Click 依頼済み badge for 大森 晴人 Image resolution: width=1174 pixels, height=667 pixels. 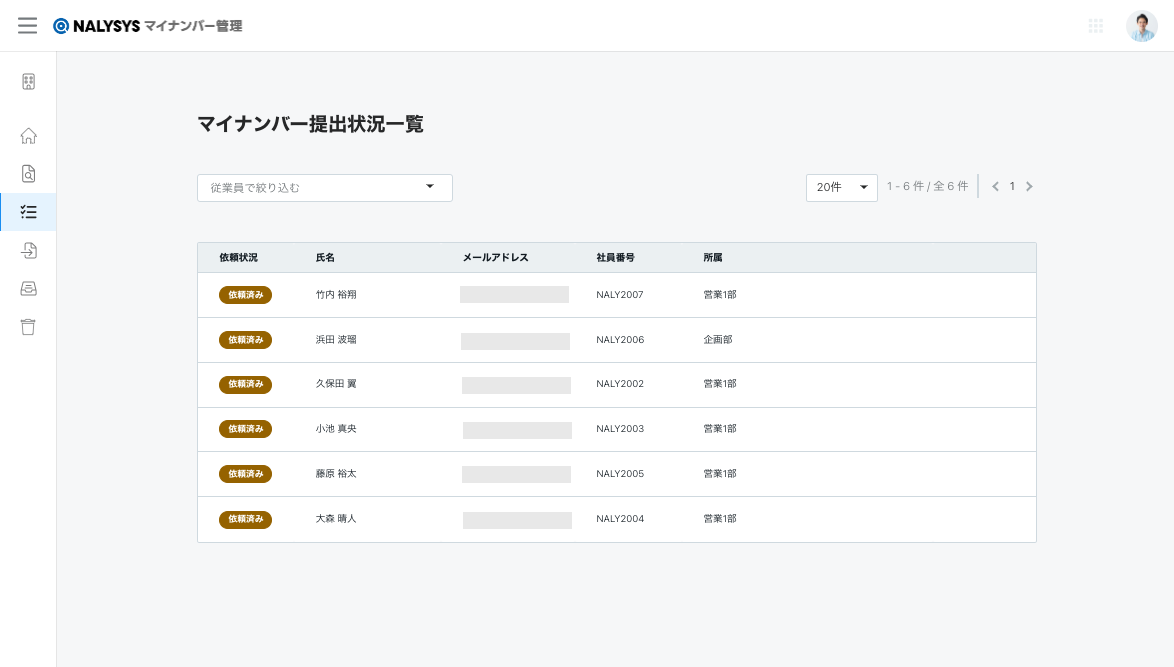[245, 519]
